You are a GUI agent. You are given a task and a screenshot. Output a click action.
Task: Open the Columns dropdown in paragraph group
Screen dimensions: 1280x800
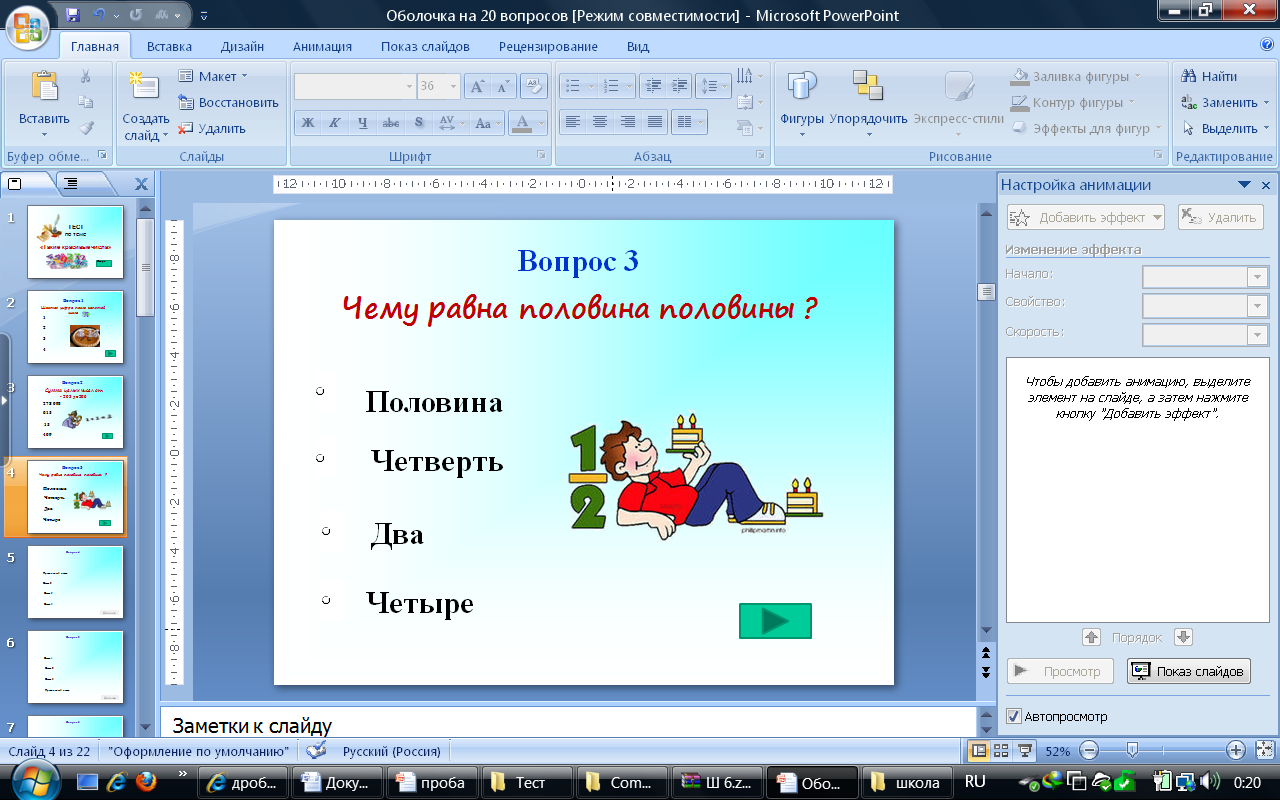pyautogui.click(x=689, y=122)
